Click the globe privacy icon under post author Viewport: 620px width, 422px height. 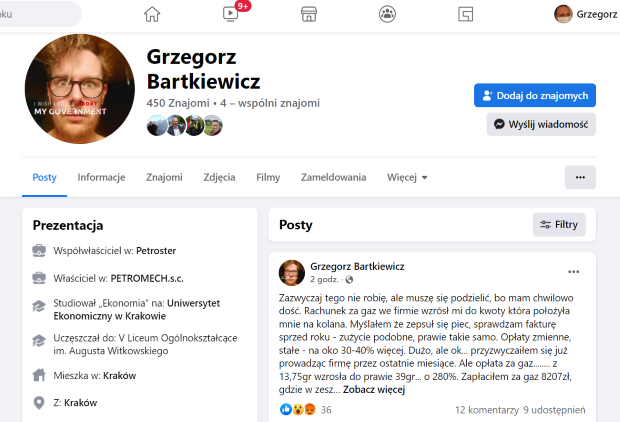(x=349, y=280)
